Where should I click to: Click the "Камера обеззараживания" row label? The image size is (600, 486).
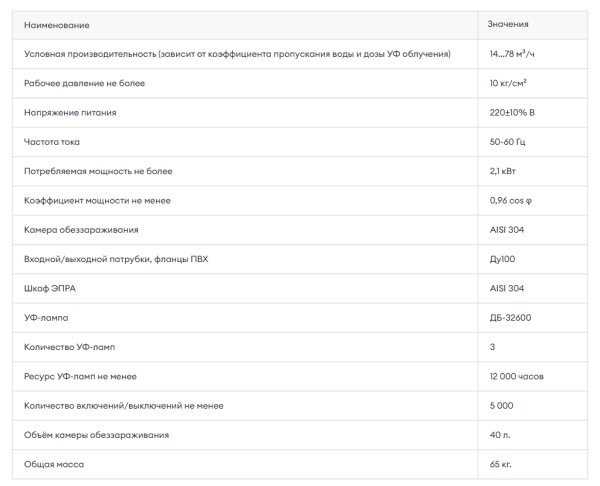(81, 230)
